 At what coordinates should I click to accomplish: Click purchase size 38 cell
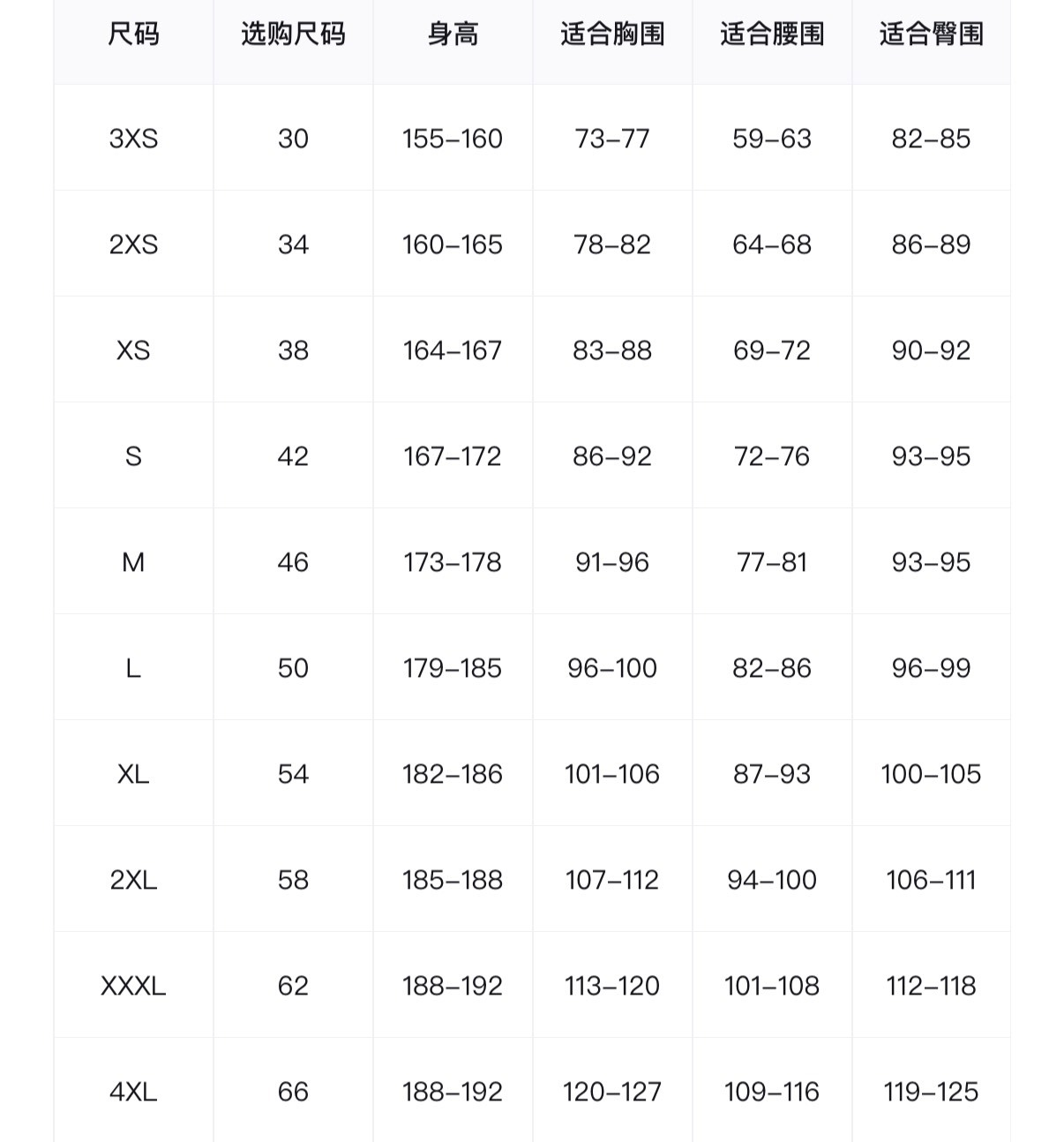pos(293,350)
